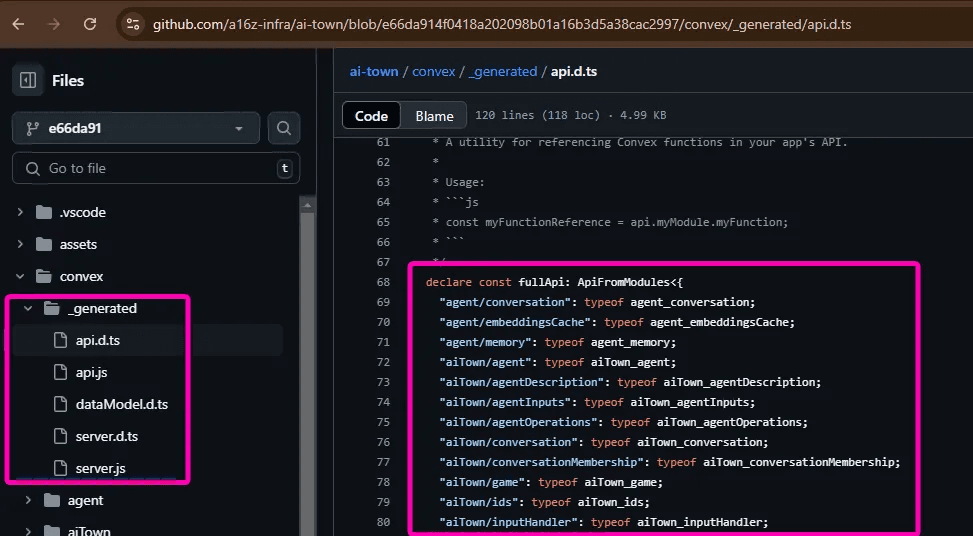
Task: Open the assets folder
Action: click(78, 244)
